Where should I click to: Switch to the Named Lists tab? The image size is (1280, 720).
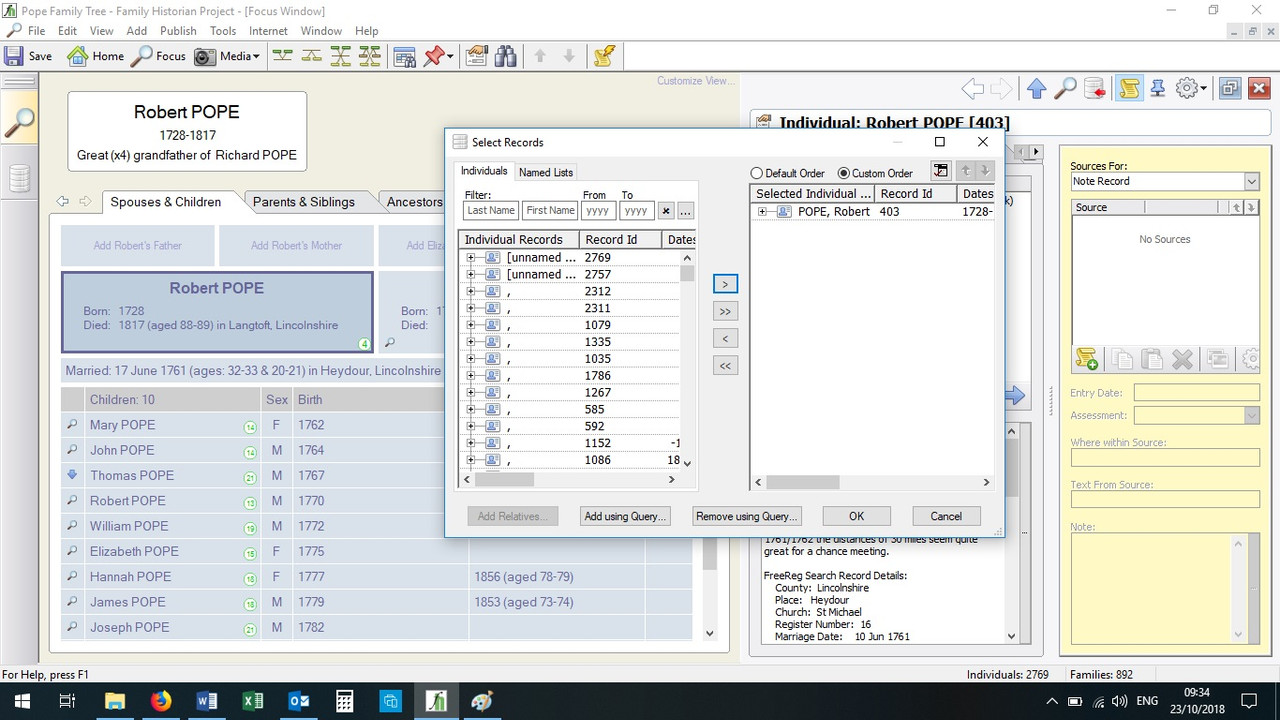pos(546,172)
